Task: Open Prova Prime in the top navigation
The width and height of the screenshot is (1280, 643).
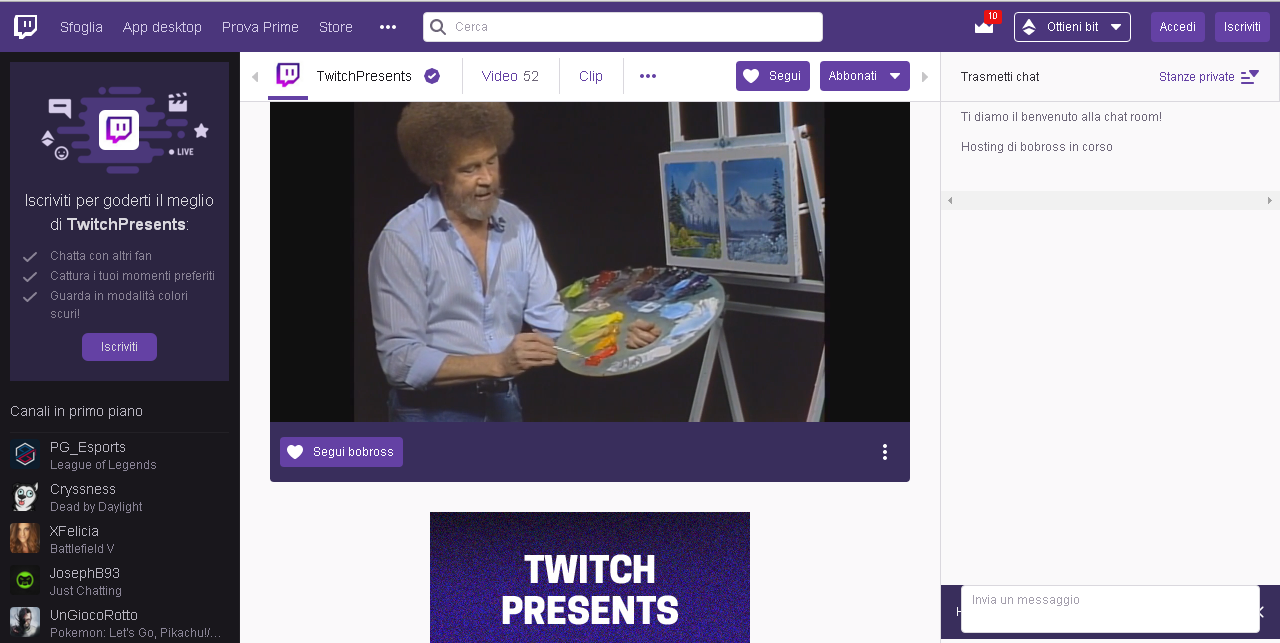Action: [x=260, y=27]
